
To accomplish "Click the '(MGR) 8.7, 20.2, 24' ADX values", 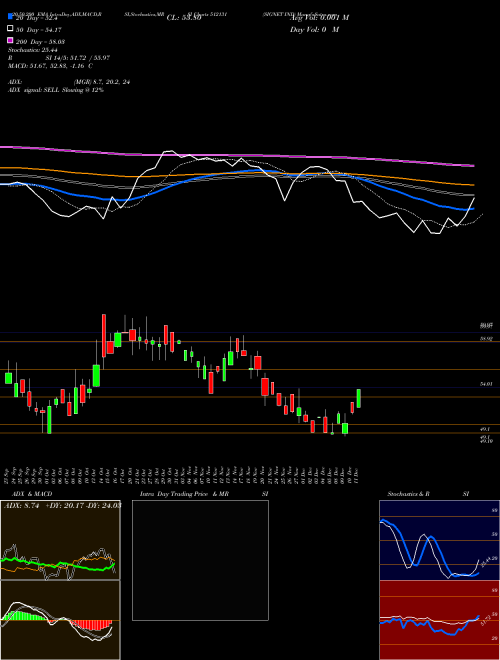I will point(101,82).
